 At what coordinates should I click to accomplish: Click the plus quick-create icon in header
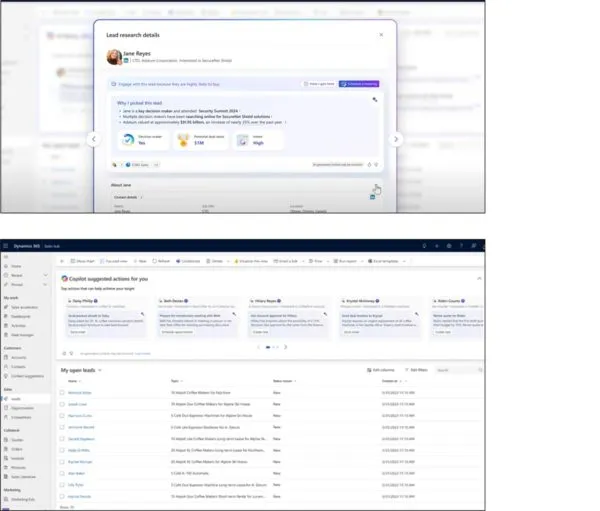(437, 246)
